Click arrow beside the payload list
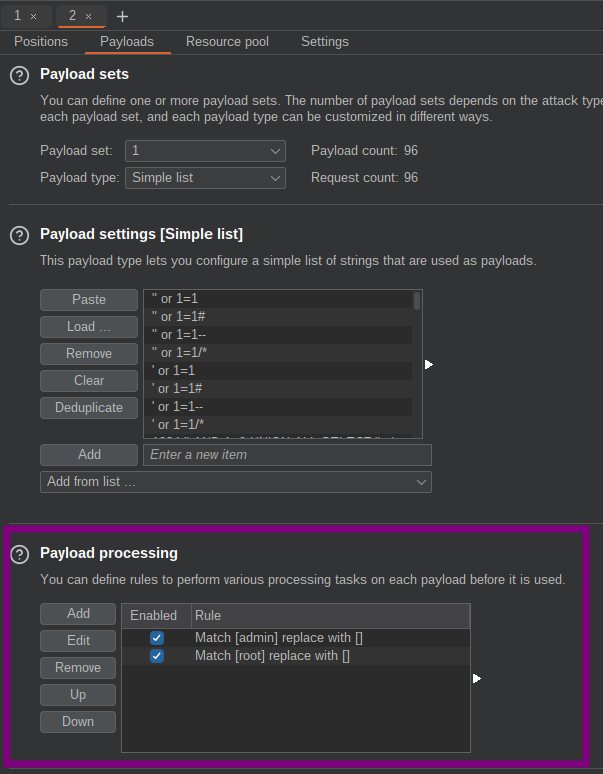 [x=428, y=364]
